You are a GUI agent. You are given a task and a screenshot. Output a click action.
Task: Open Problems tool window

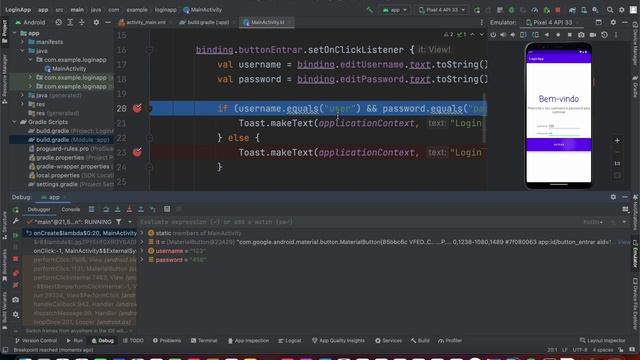167,340
